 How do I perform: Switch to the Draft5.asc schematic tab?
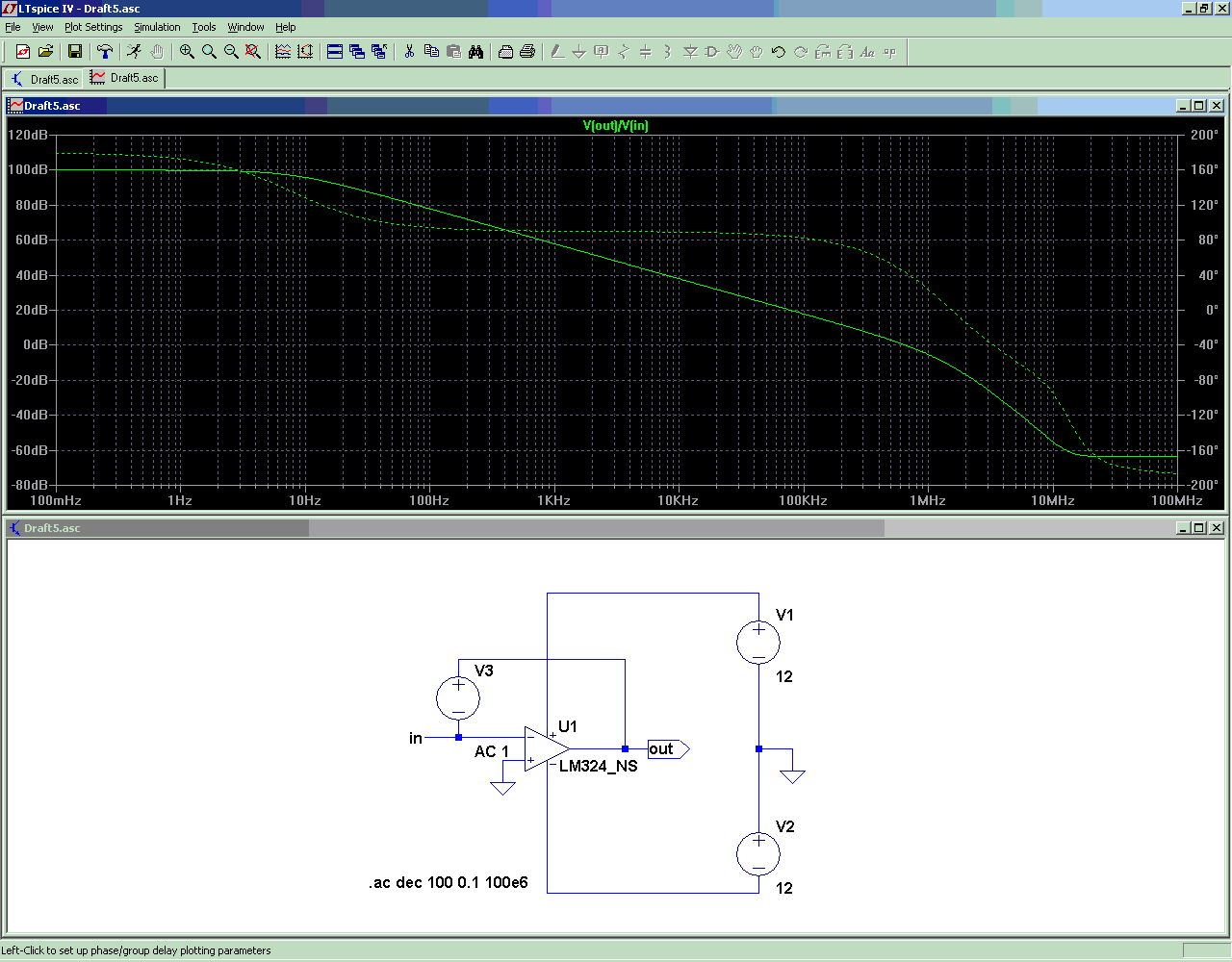coord(44,79)
